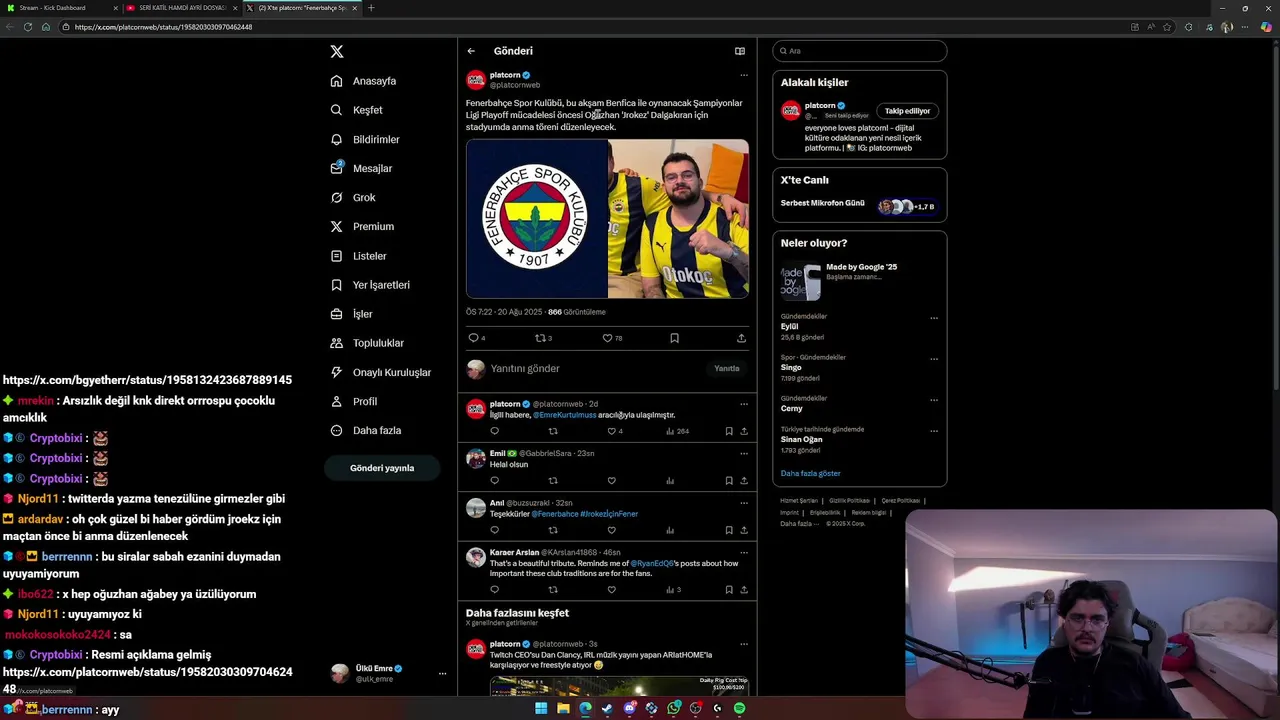The width and height of the screenshot is (1280, 720).
Task: Click Daha fazla göster link
Action: coord(810,474)
